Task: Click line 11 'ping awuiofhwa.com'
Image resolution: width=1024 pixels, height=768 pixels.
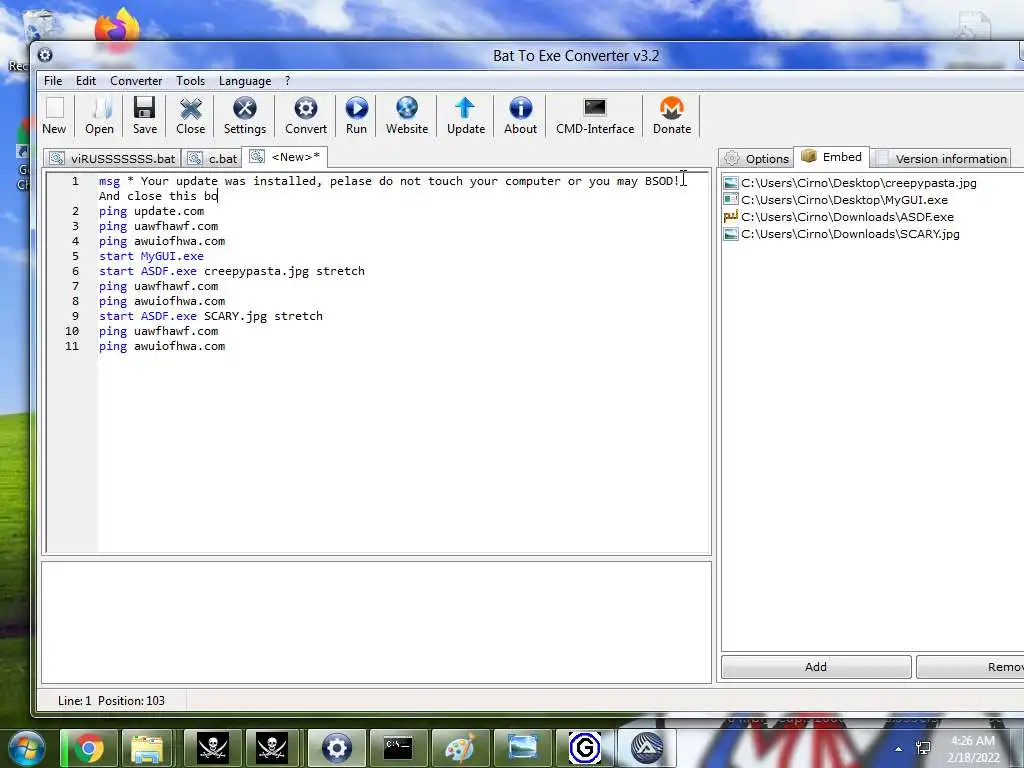Action: [162, 346]
